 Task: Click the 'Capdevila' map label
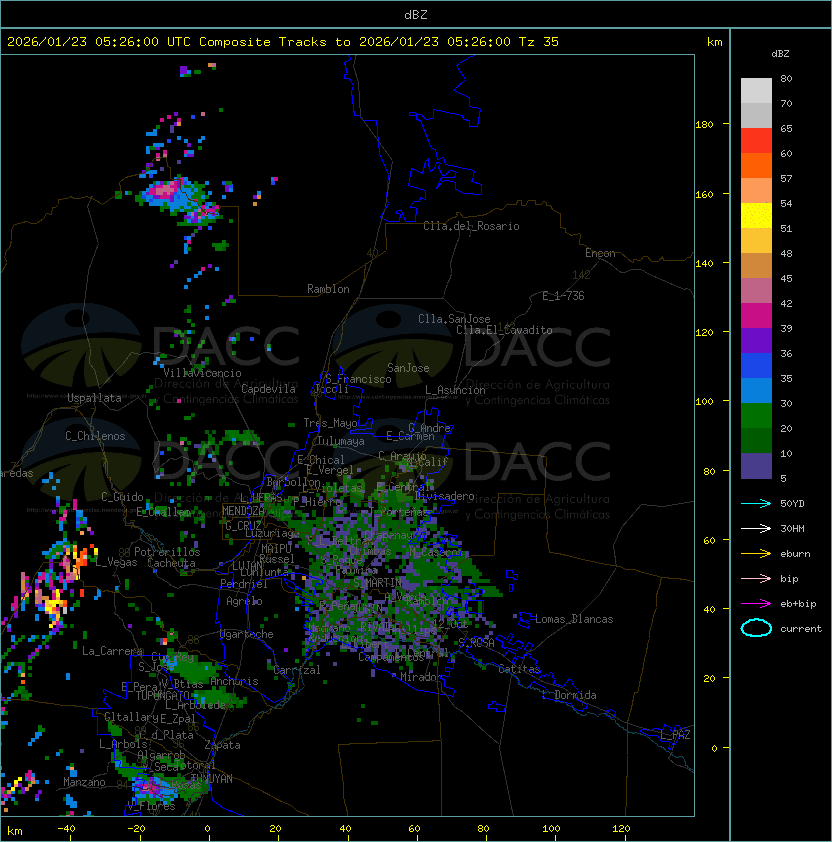point(268,389)
